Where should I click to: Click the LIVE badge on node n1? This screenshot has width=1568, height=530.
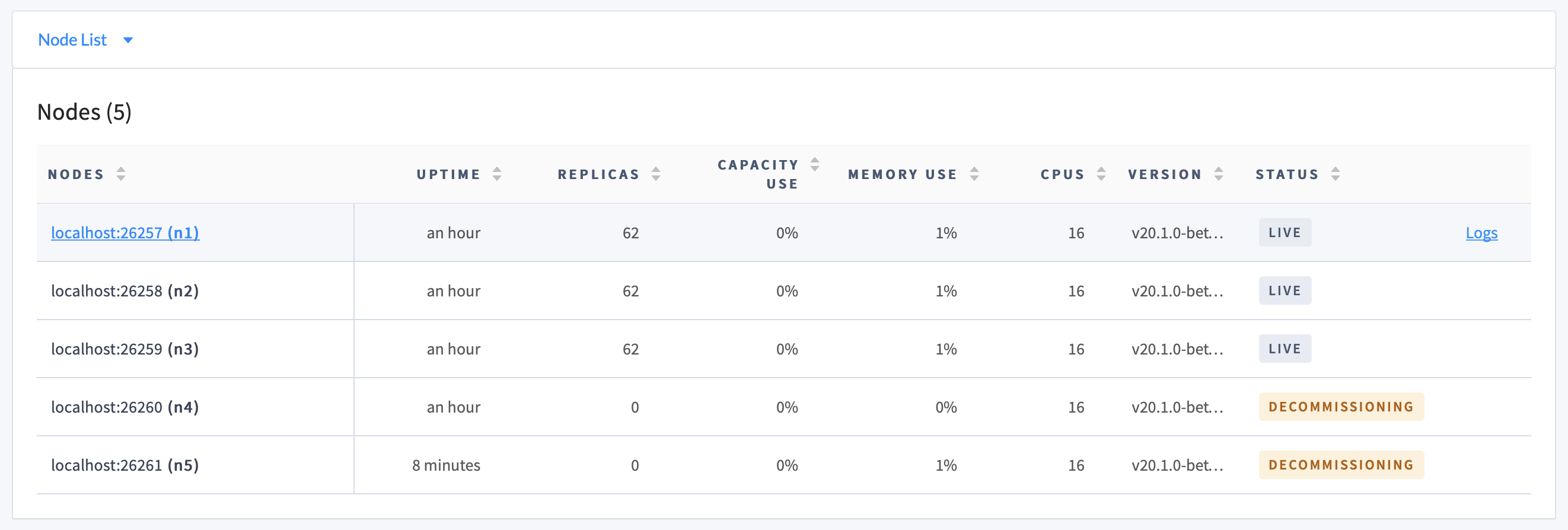click(x=1285, y=232)
